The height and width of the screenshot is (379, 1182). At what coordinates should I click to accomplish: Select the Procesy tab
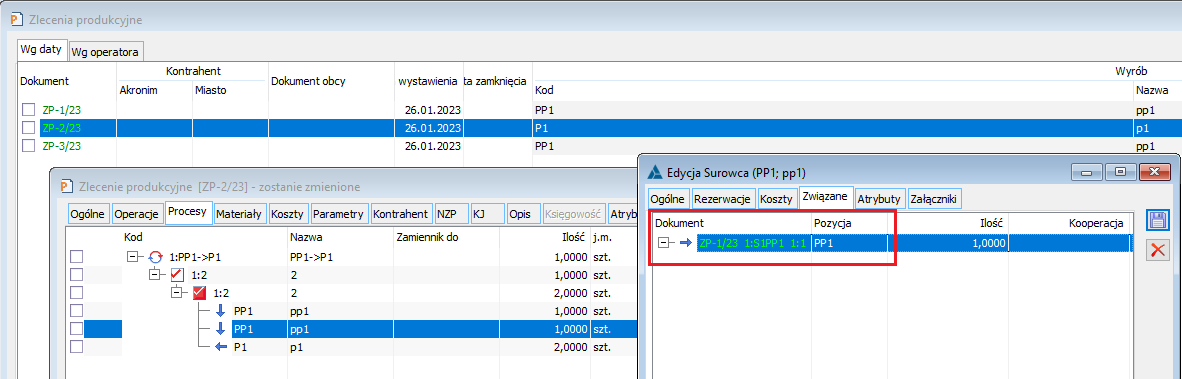pos(188,212)
